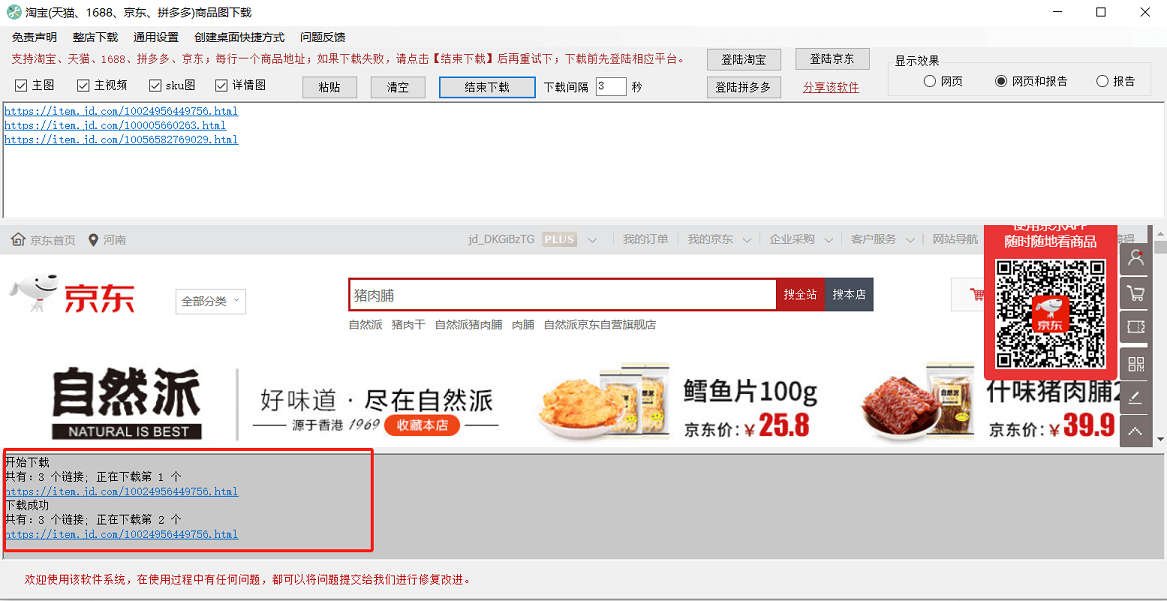Click the 登陆淘宝 button
1167x601 pixels.
[744, 60]
